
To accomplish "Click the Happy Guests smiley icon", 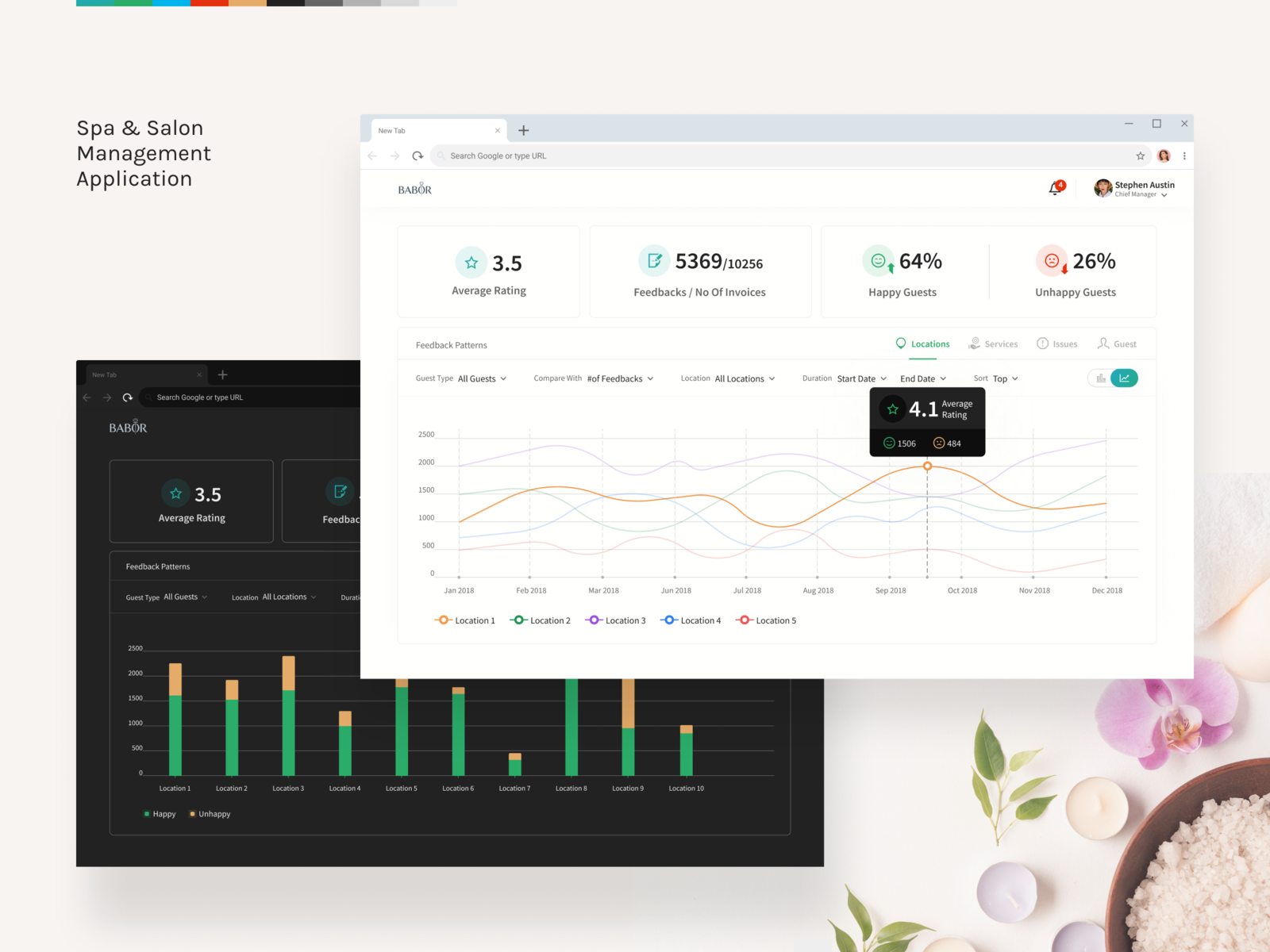I will (878, 260).
